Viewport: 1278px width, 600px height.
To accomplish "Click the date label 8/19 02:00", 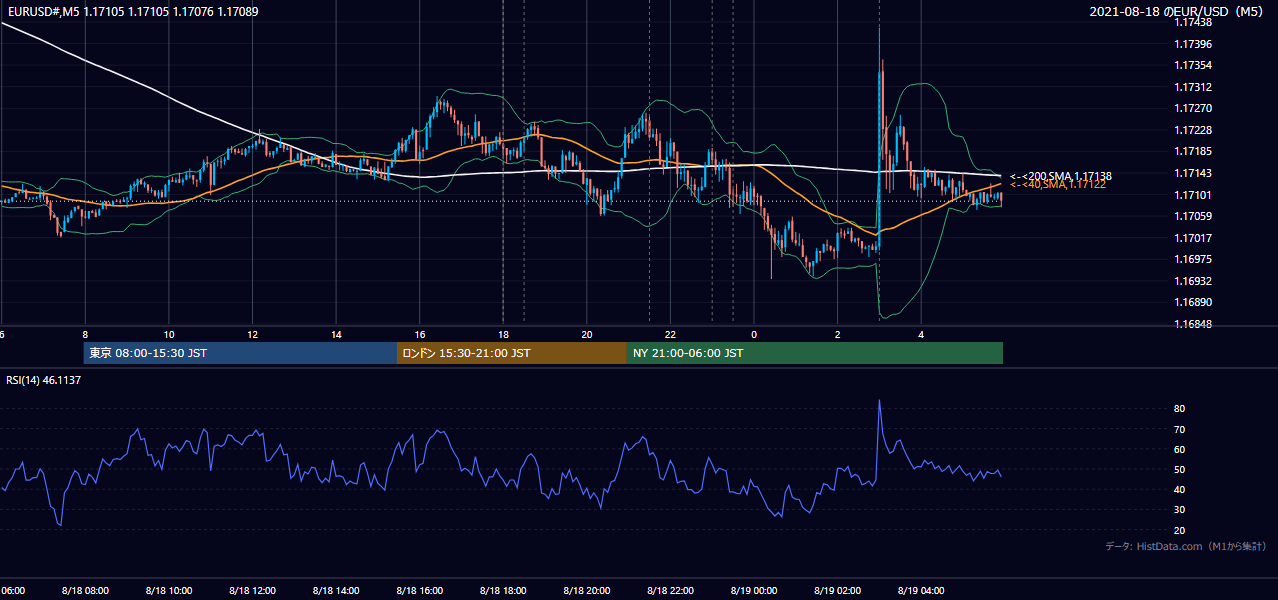I will tap(837, 590).
